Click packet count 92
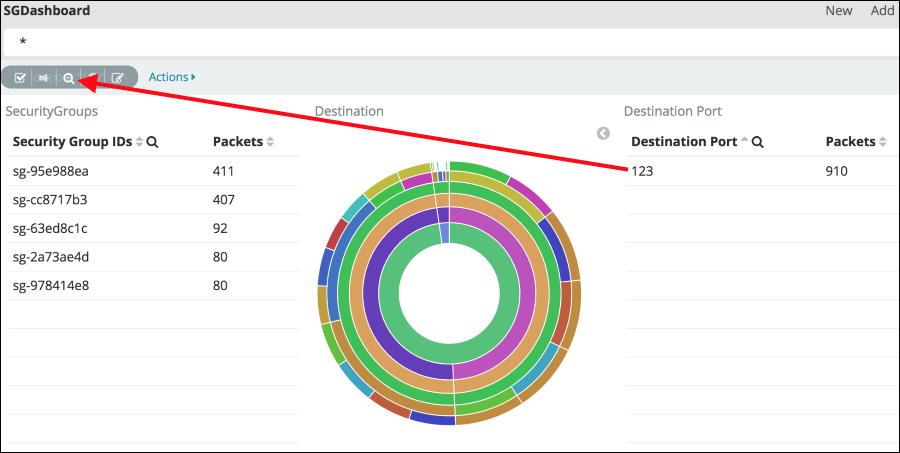 click(x=220, y=229)
